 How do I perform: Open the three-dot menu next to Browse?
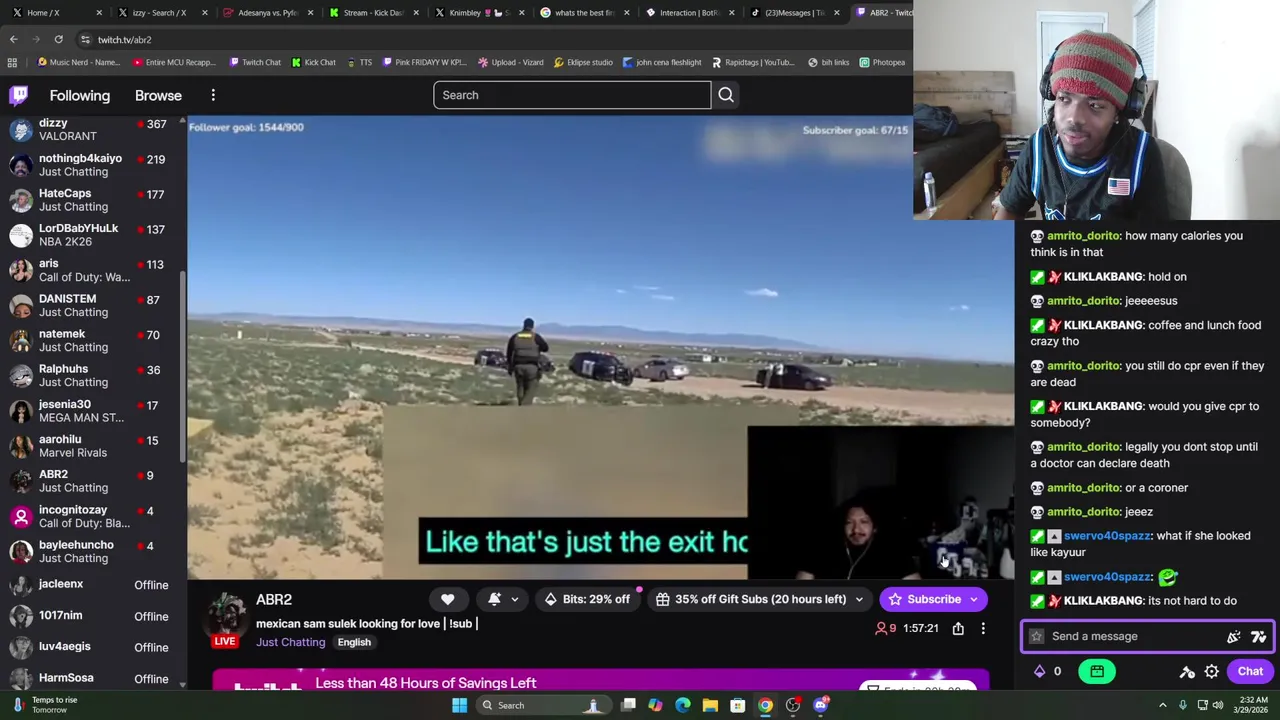[x=213, y=95]
